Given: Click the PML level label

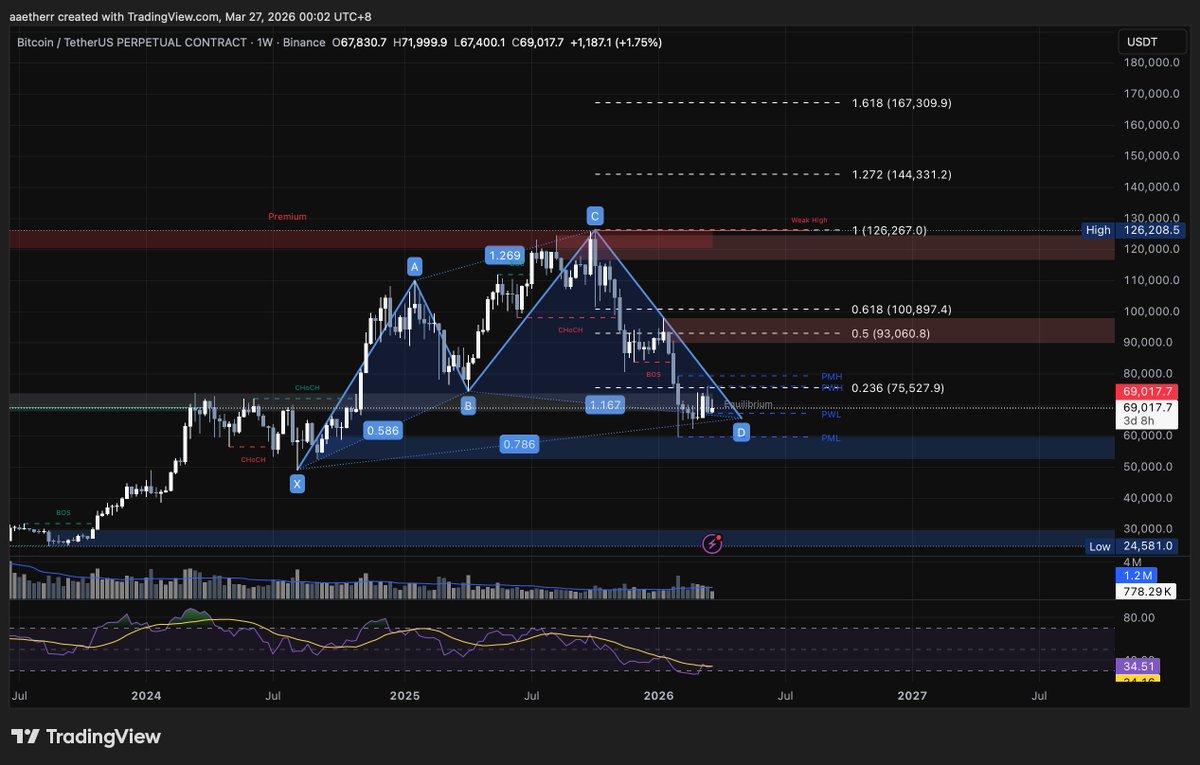Looking at the screenshot, I should 832,438.
